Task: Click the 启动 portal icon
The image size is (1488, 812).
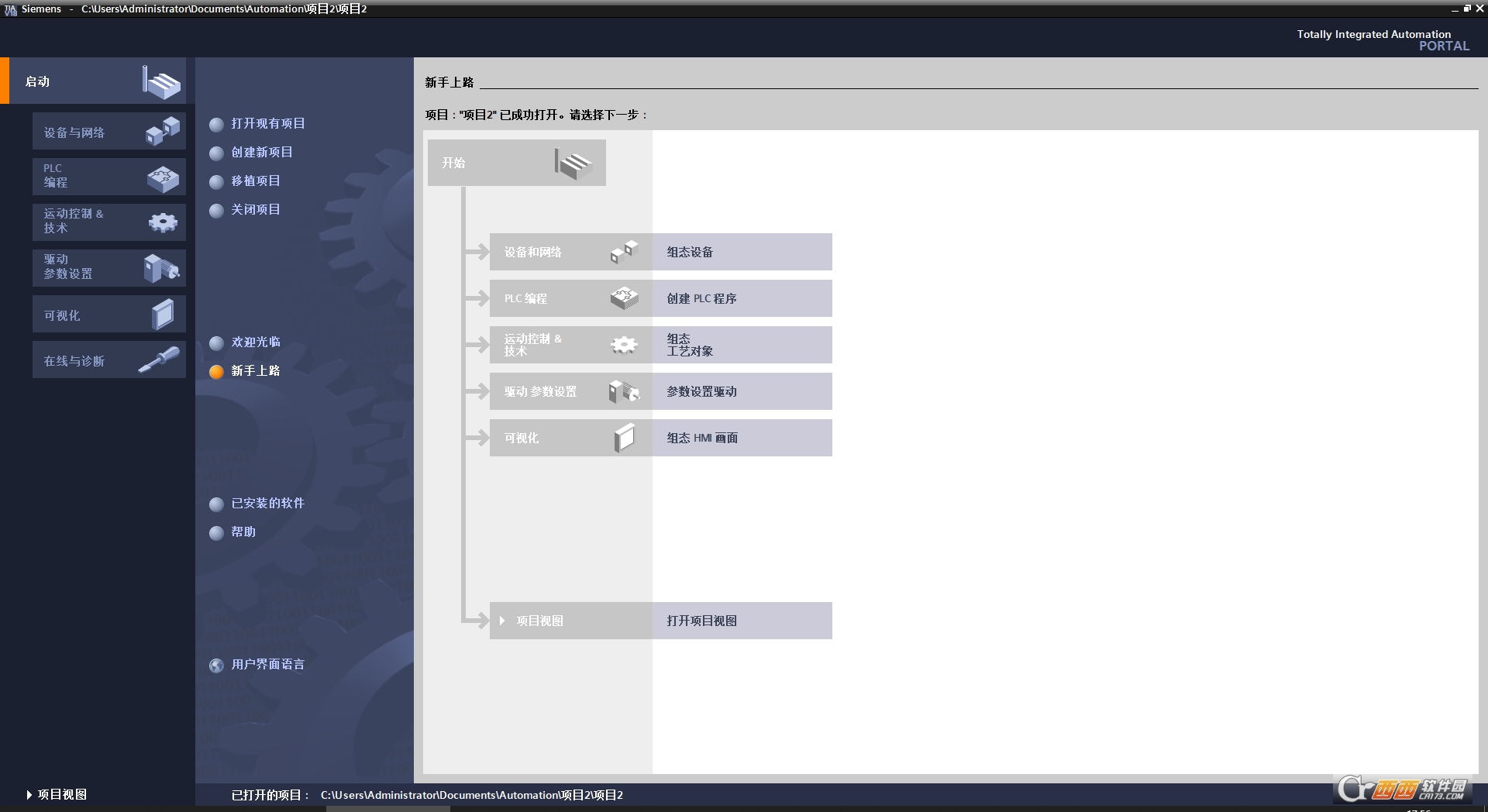Action: point(161,81)
